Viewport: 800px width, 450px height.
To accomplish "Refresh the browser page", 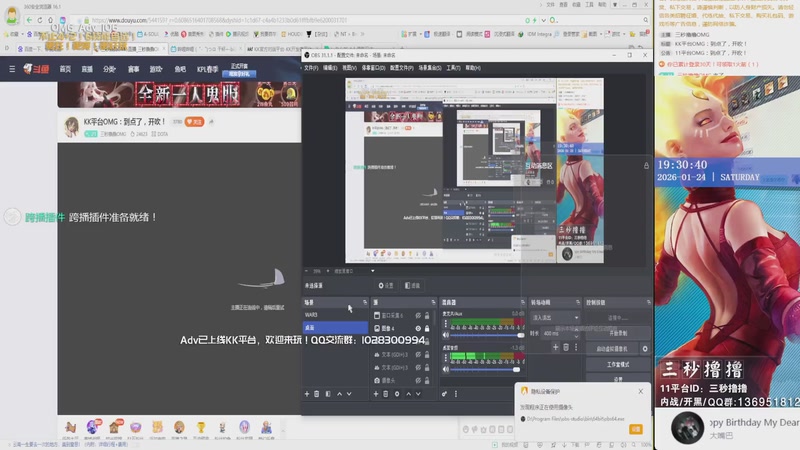I will 39,20.
